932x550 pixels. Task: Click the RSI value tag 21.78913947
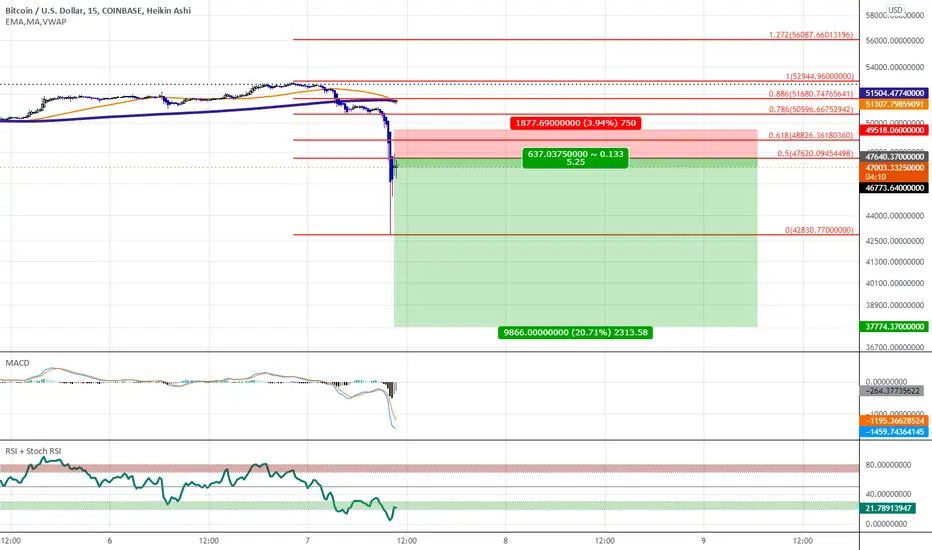(x=888, y=508)
